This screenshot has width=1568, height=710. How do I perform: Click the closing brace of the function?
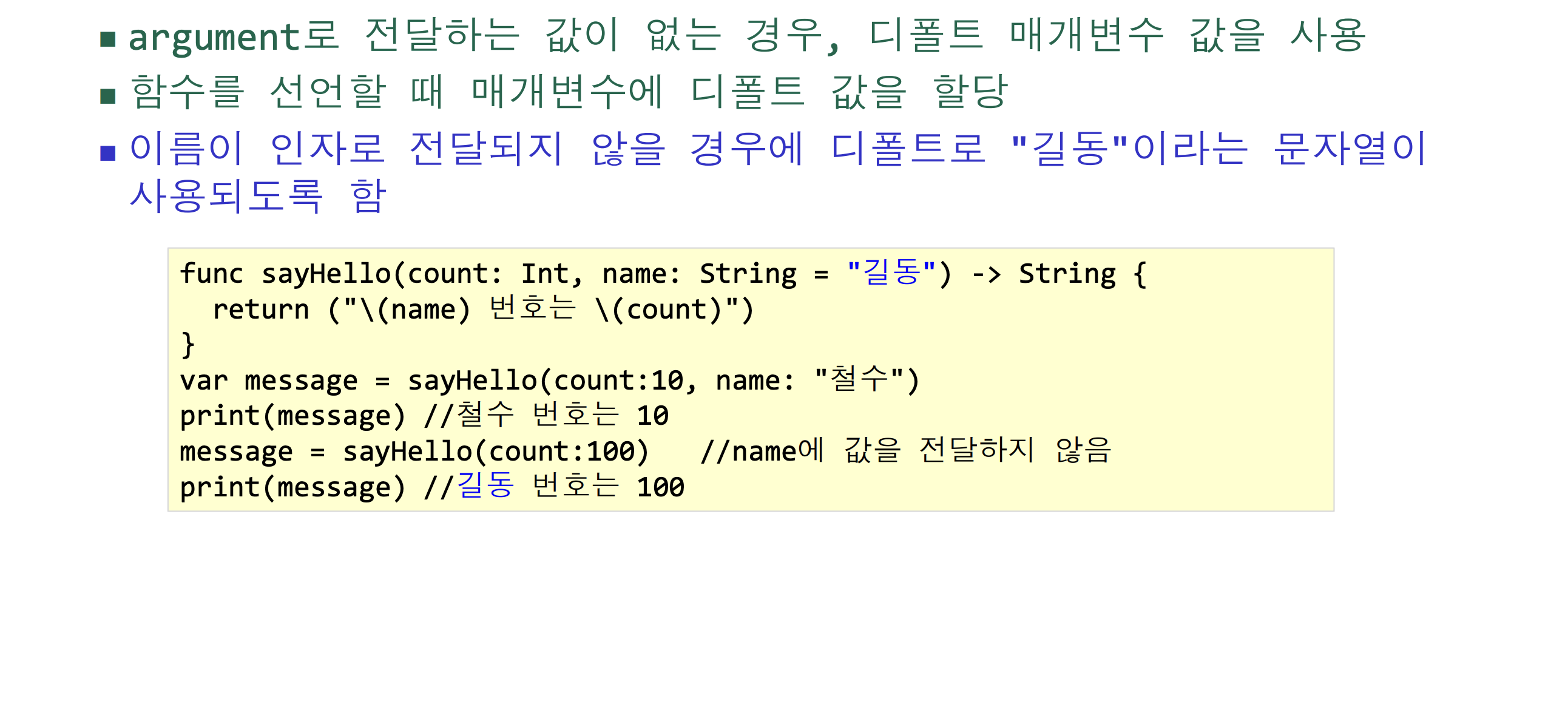pyautogui.click(x=188, y=345)
